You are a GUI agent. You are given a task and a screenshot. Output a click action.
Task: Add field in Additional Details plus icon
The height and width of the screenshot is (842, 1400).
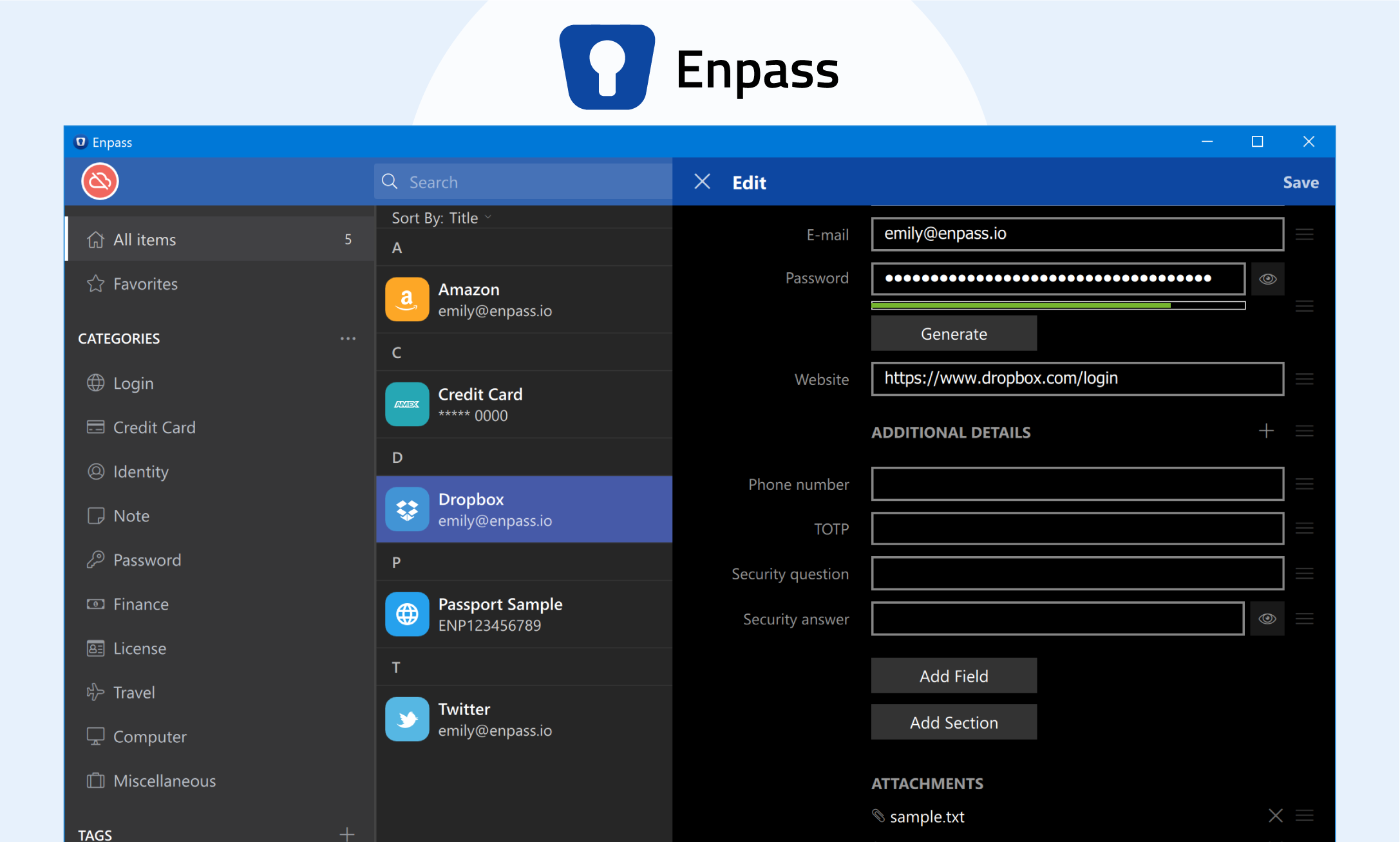1266,431
